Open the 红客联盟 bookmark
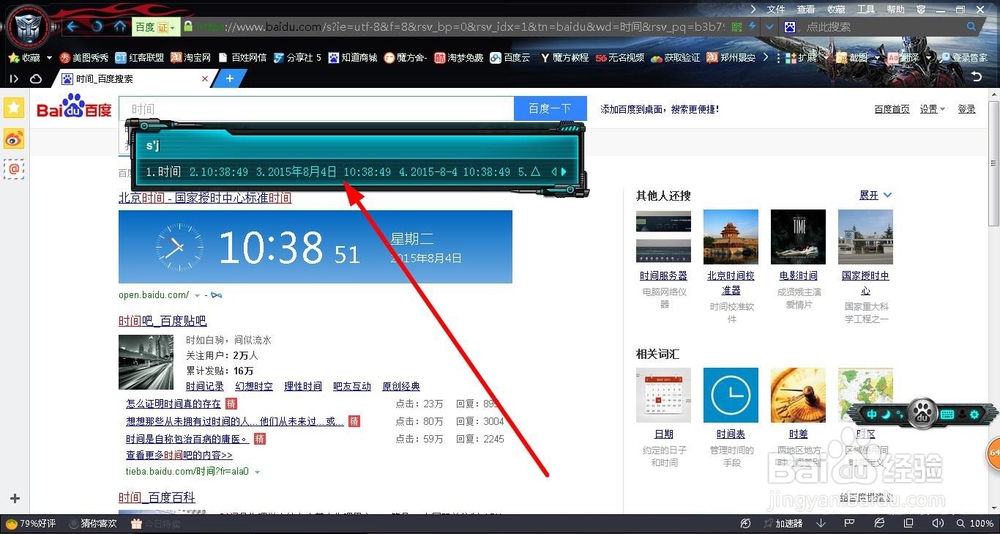 pos(139,57)
